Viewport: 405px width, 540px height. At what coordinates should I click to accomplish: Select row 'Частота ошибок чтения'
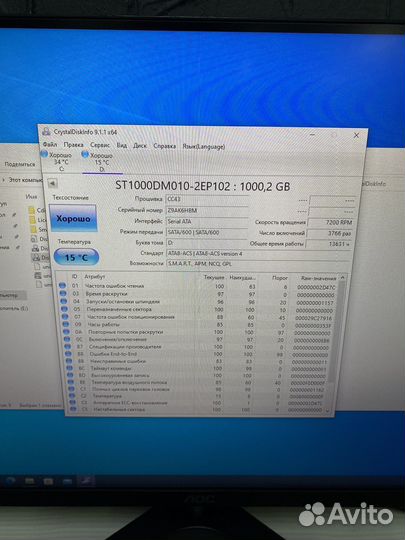pos(198,286)
